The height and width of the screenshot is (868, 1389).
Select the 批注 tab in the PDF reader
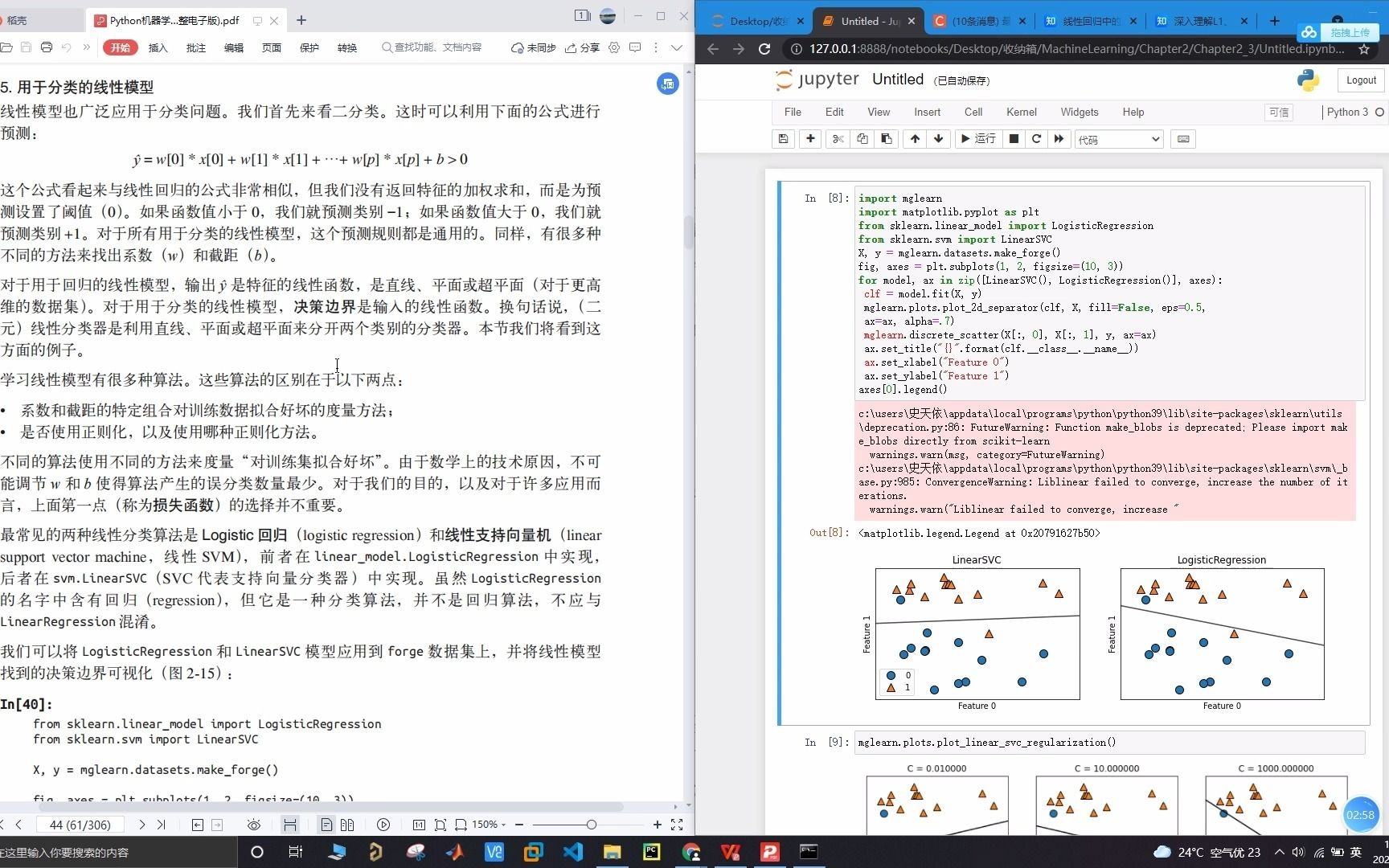click(x=196, y=47)
